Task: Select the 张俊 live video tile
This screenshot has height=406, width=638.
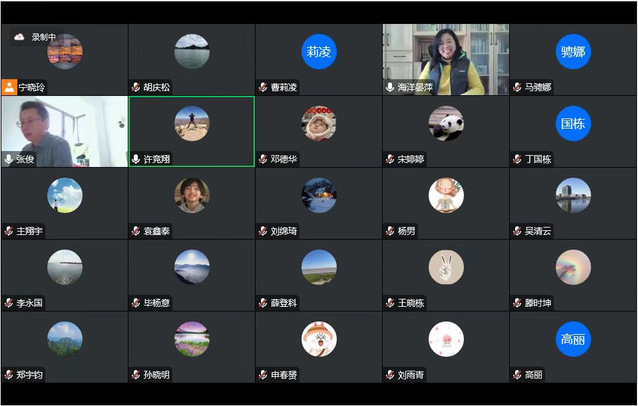Action: coord(64,128)
